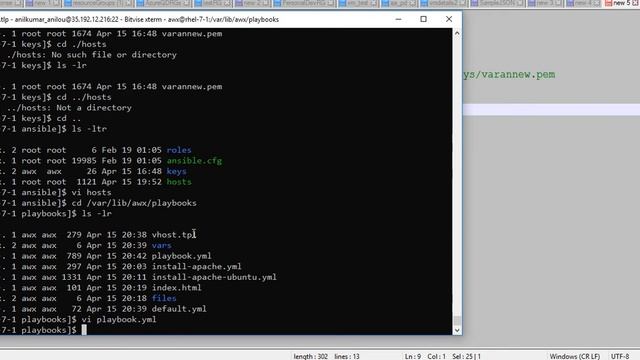Click the green 'hosts' file in listing

pos(179,182)
